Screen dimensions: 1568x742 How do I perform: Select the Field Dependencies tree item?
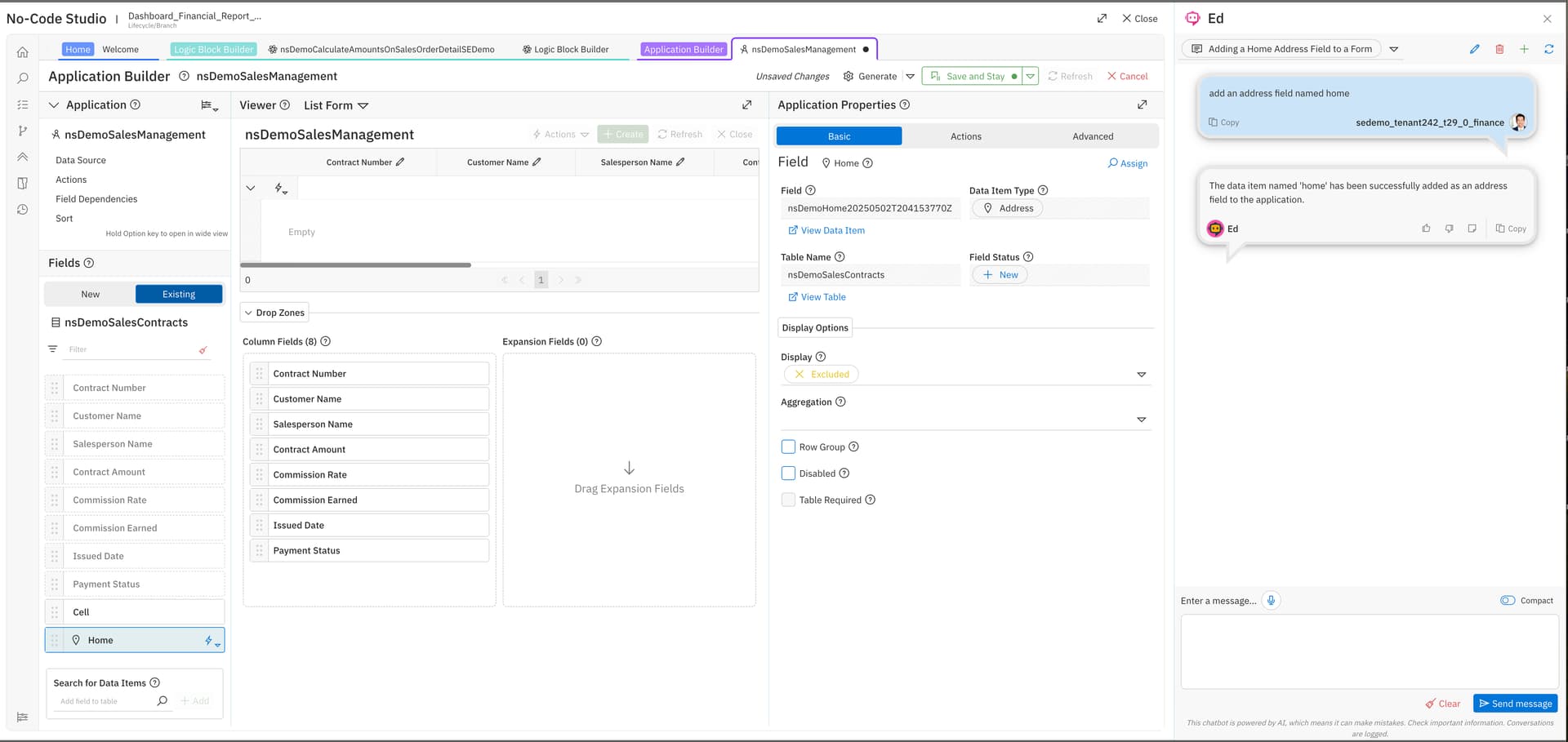pyautogui.click(x=96, y=199)
